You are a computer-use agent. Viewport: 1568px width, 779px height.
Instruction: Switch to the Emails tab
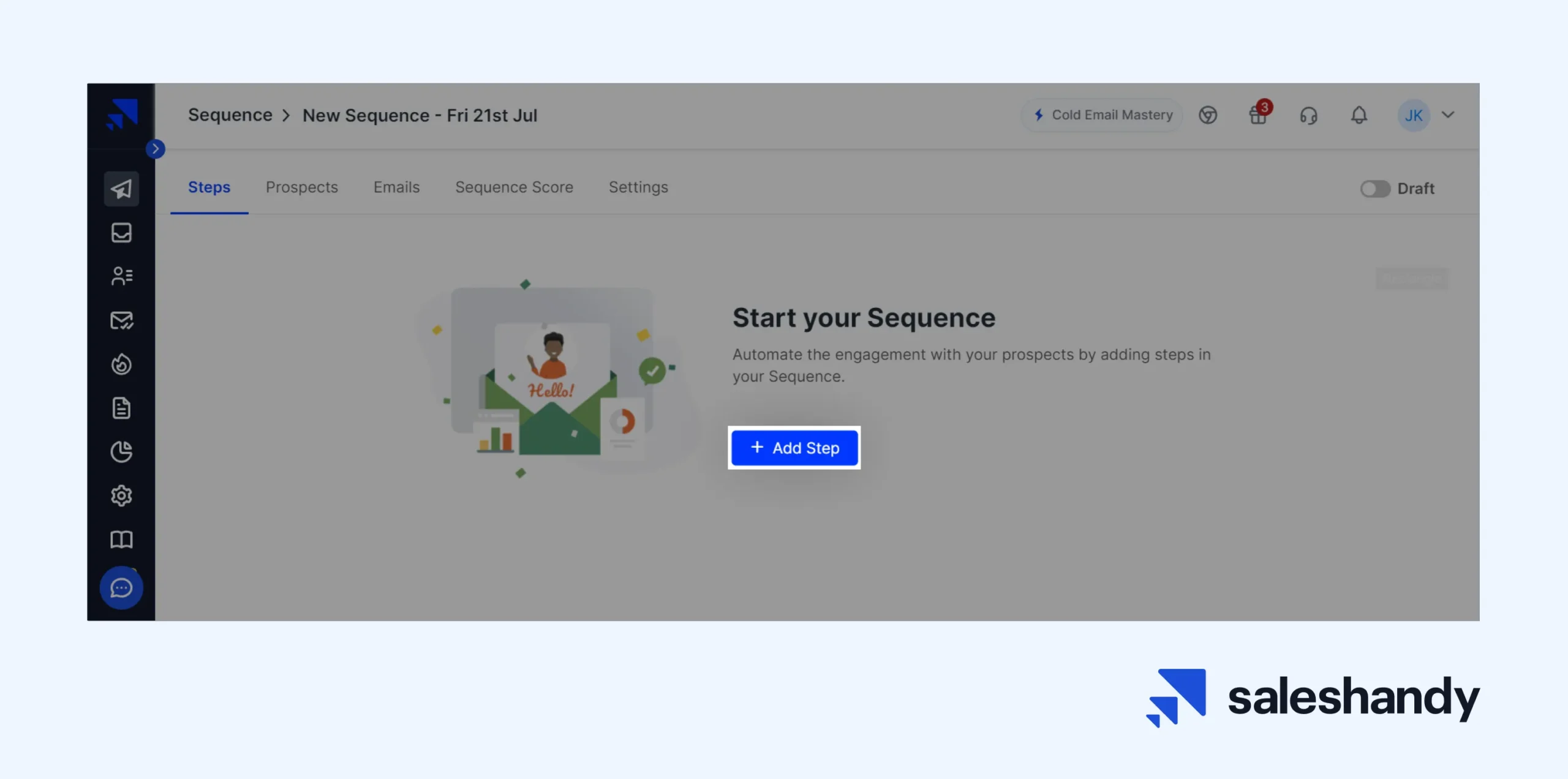[397, 187]
